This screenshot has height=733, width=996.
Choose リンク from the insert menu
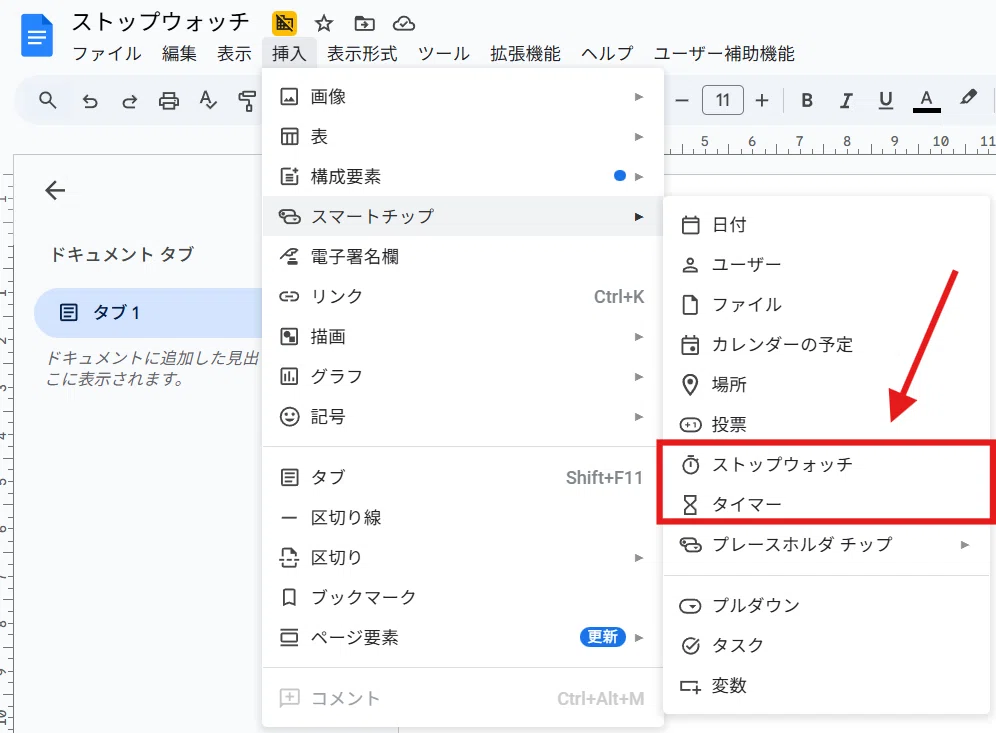coord(462,297)
